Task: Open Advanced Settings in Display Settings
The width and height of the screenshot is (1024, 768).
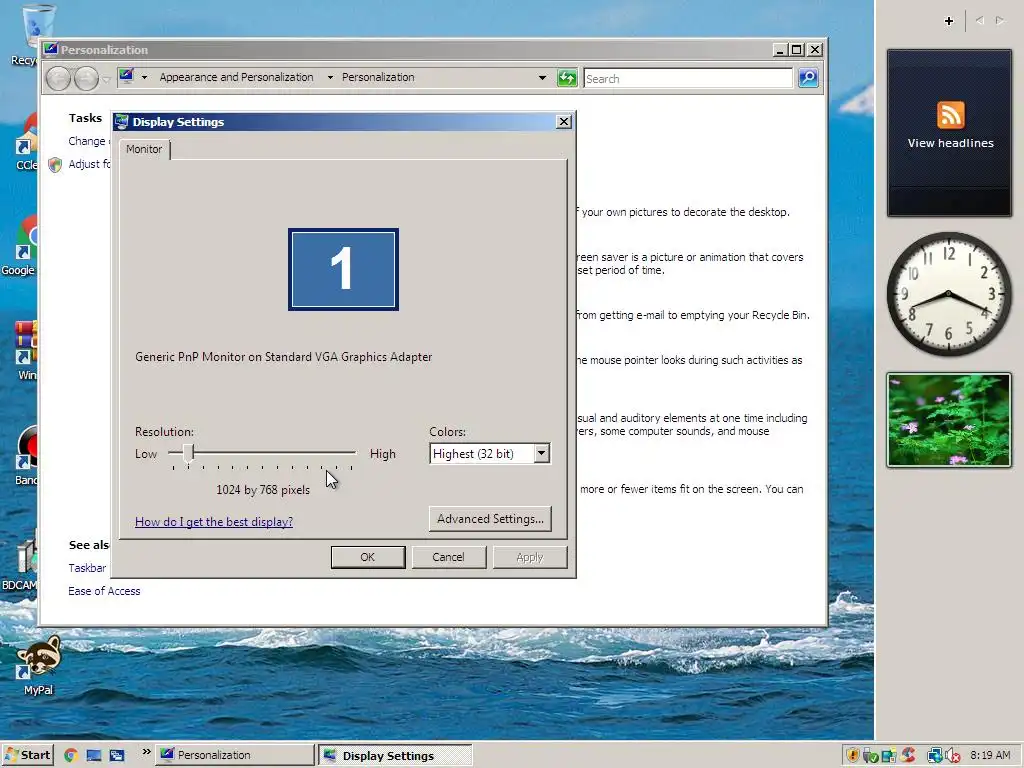Action: coord(490,519)
